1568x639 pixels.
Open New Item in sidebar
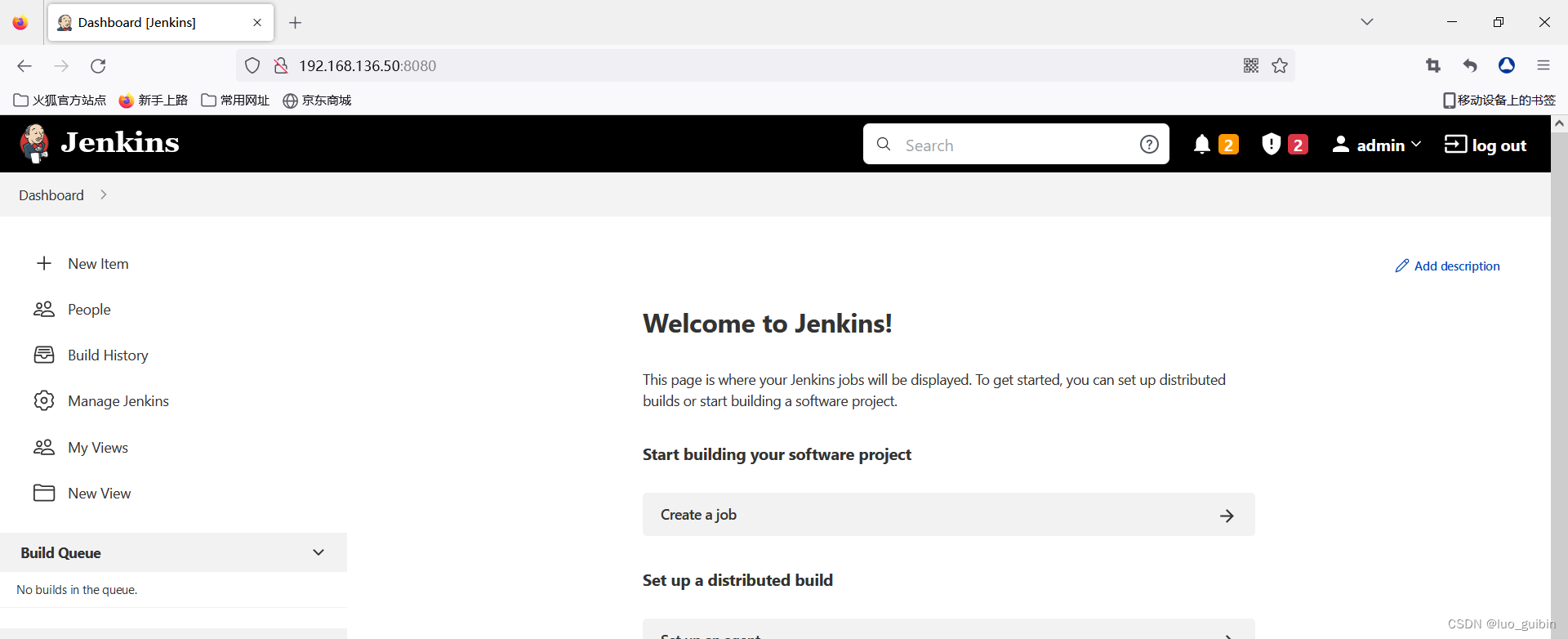98,264
